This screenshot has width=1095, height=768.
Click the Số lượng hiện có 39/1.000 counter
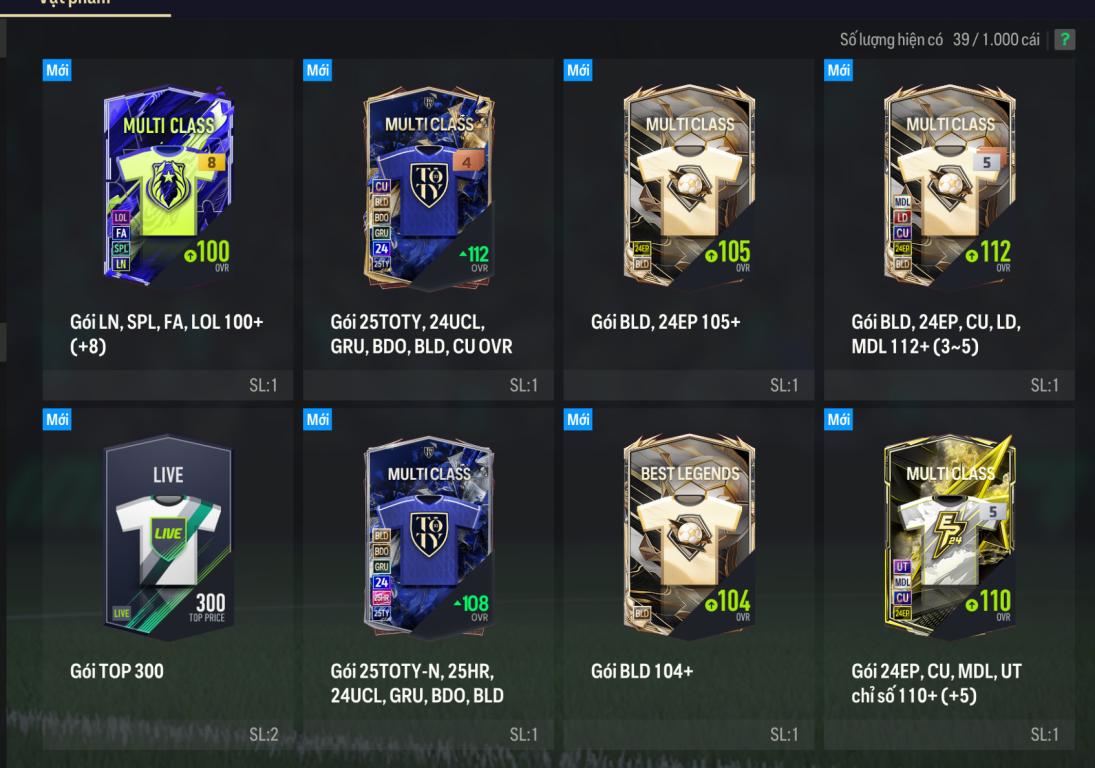click(939, 40)
